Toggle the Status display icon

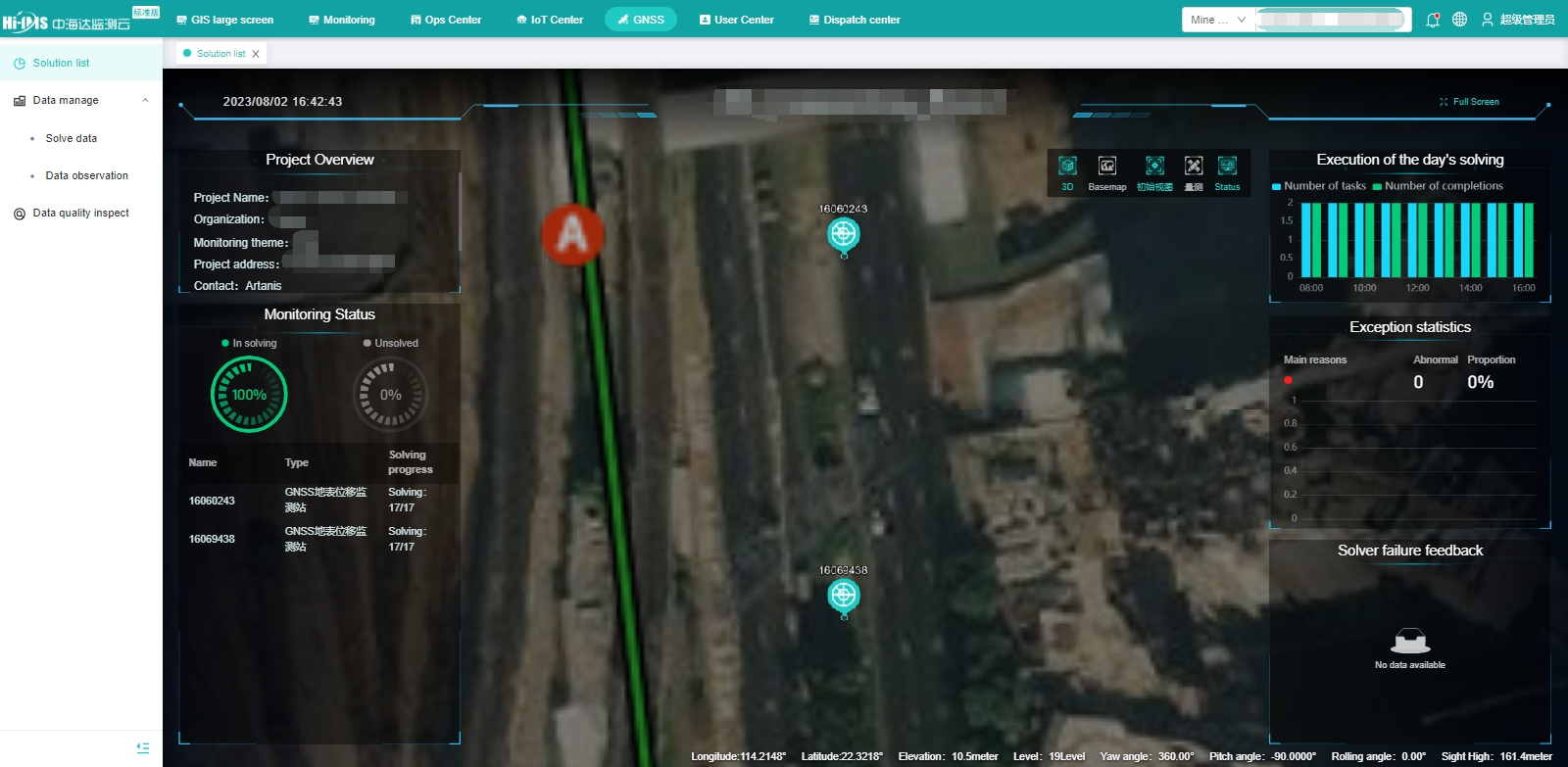click(1227, 166)
